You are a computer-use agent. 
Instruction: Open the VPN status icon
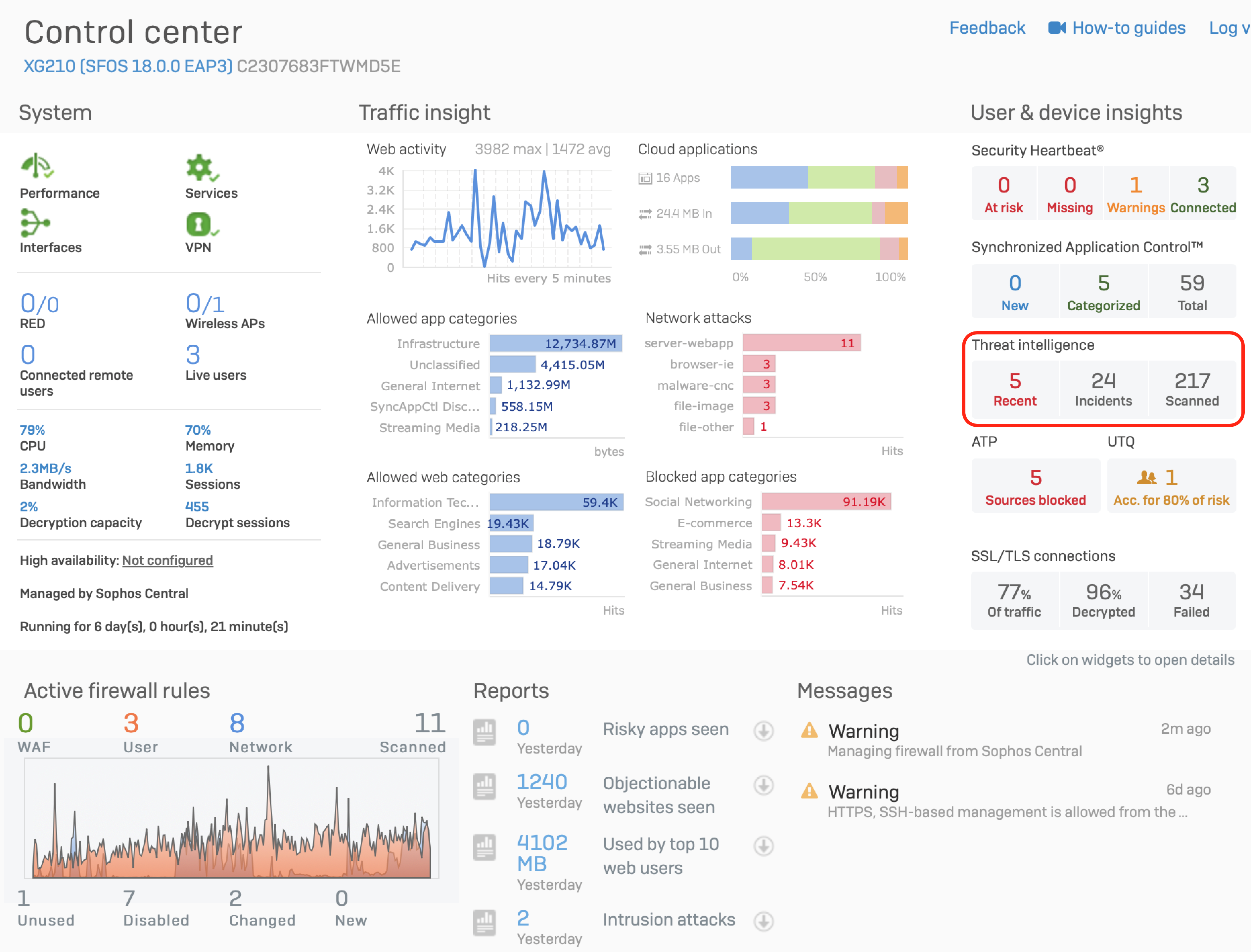200,224
